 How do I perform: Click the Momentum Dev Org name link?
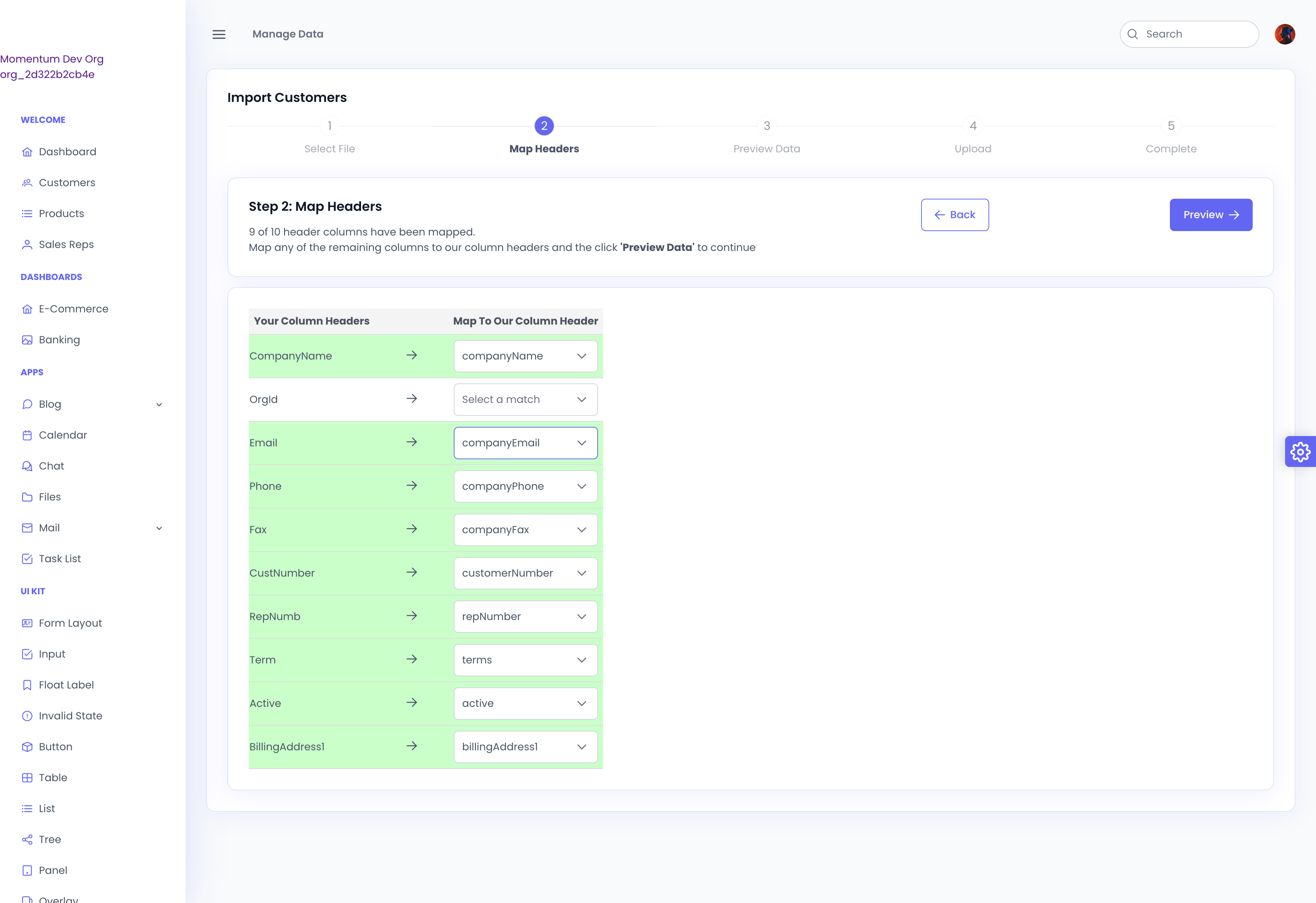(52, 59)
